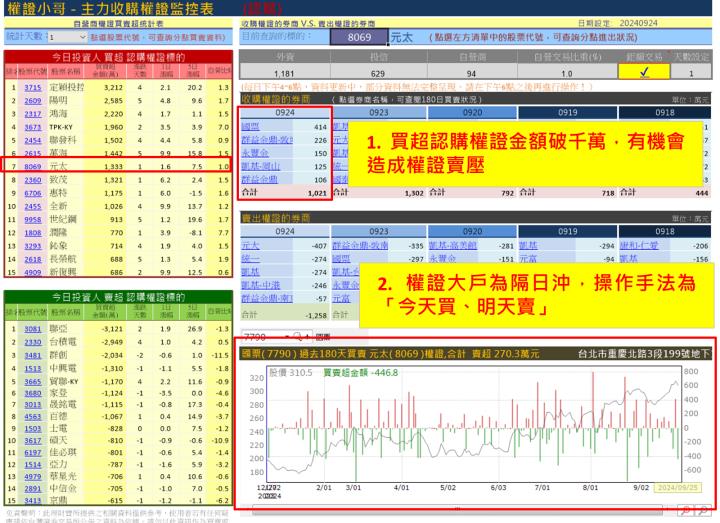720x523 pixels.
Task: Select the 0919 date header in sellers section
Action: 568,231
